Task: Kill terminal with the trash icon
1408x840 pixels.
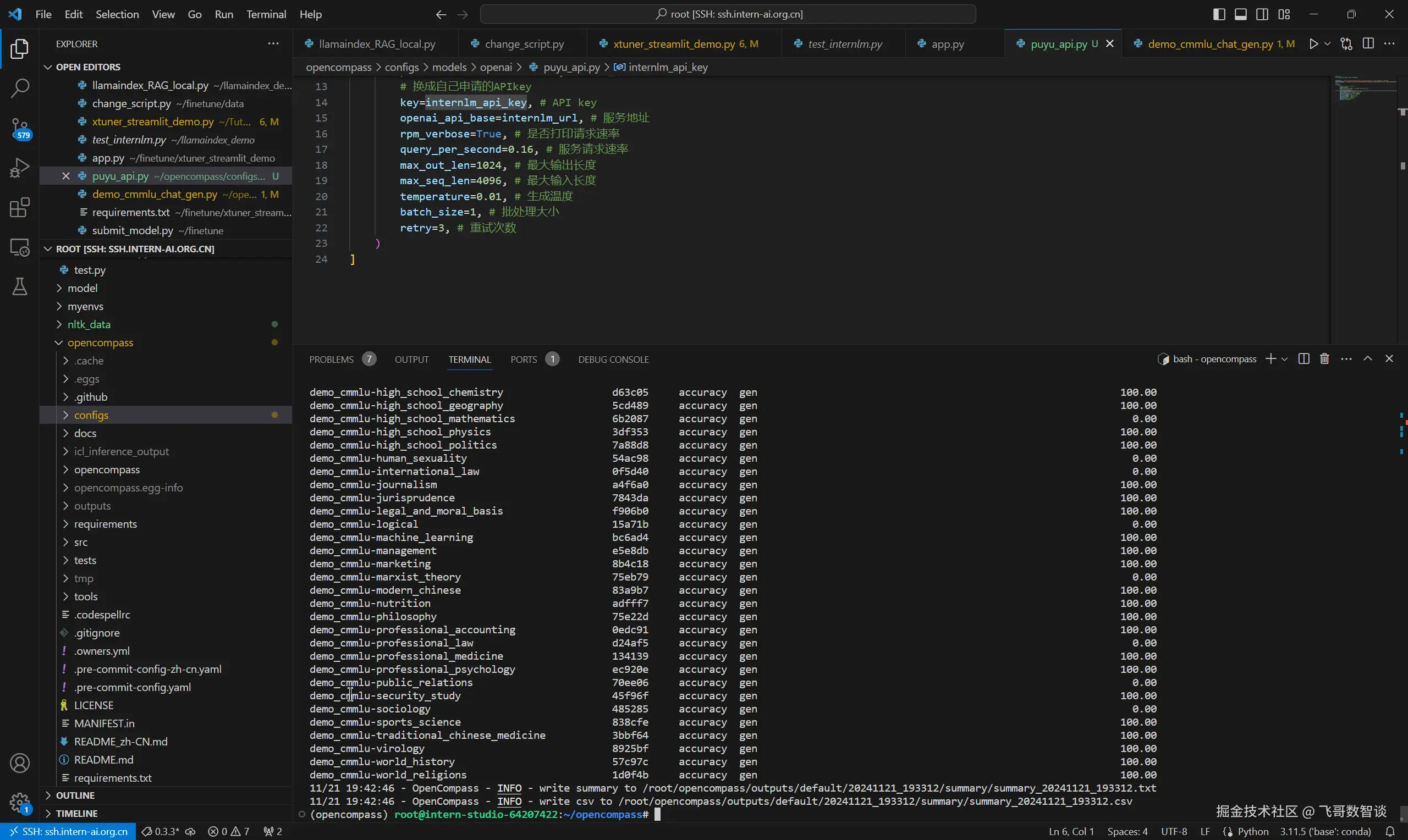Action: 1324,359
